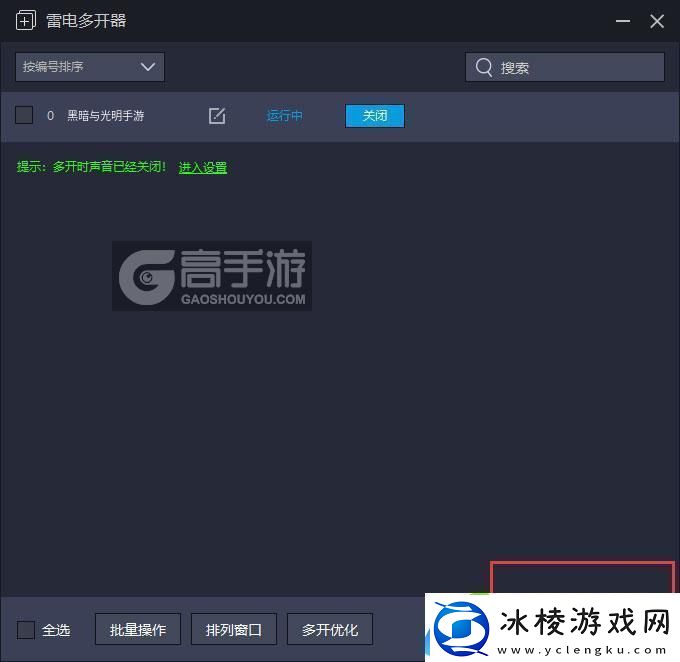Click the magnifier search icon
Viewport: 680px width, 662px height.
(484, 67)
